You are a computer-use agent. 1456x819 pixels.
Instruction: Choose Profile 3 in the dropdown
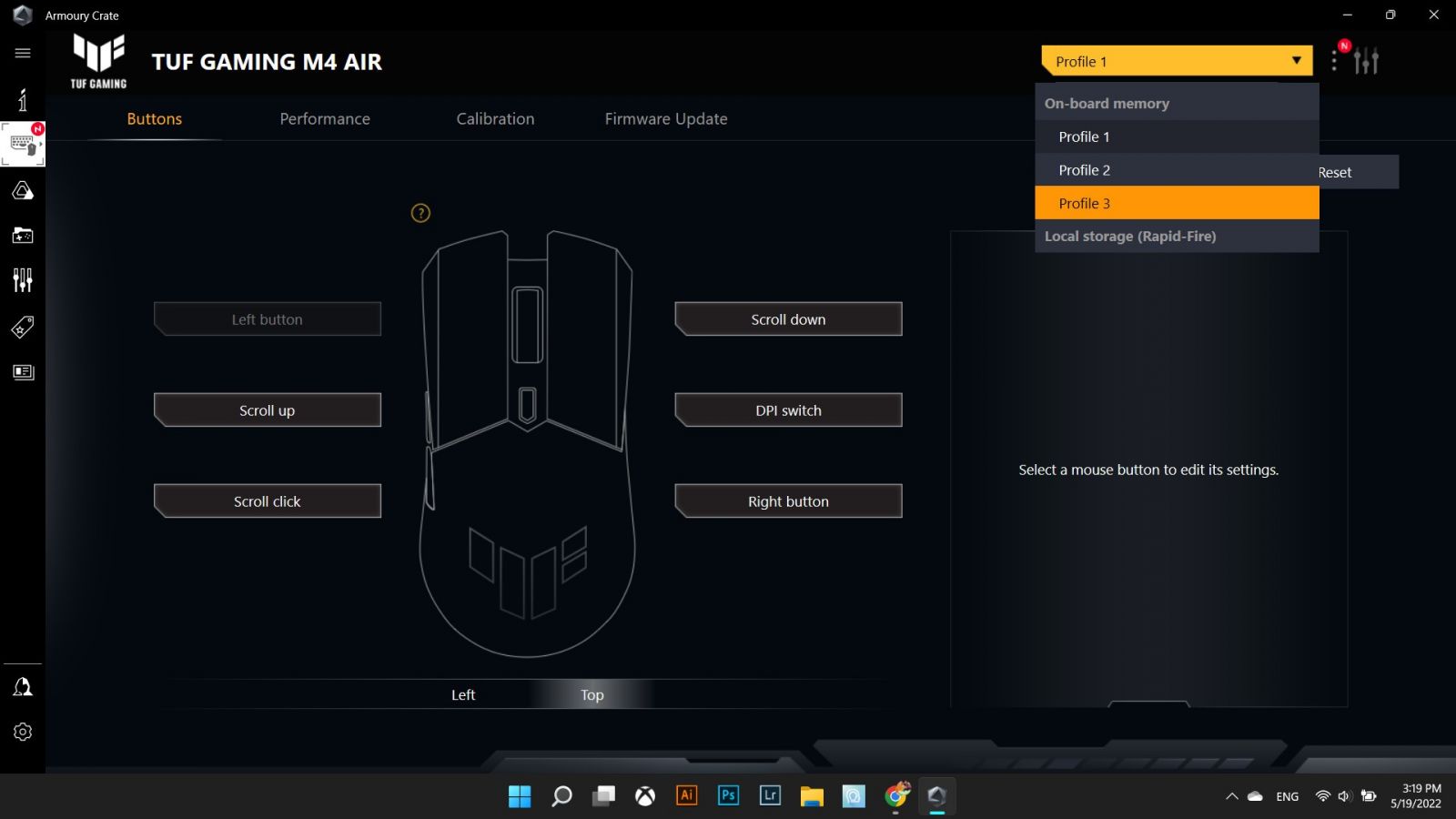point(1177,203)
